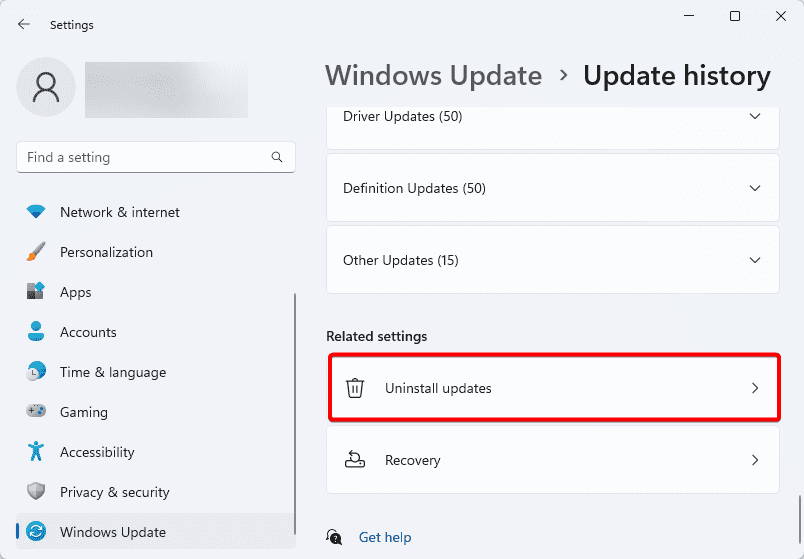The image size is (804, 559).
Task: Click the Personalization paintbrush icon
Action: click(36, 252)
